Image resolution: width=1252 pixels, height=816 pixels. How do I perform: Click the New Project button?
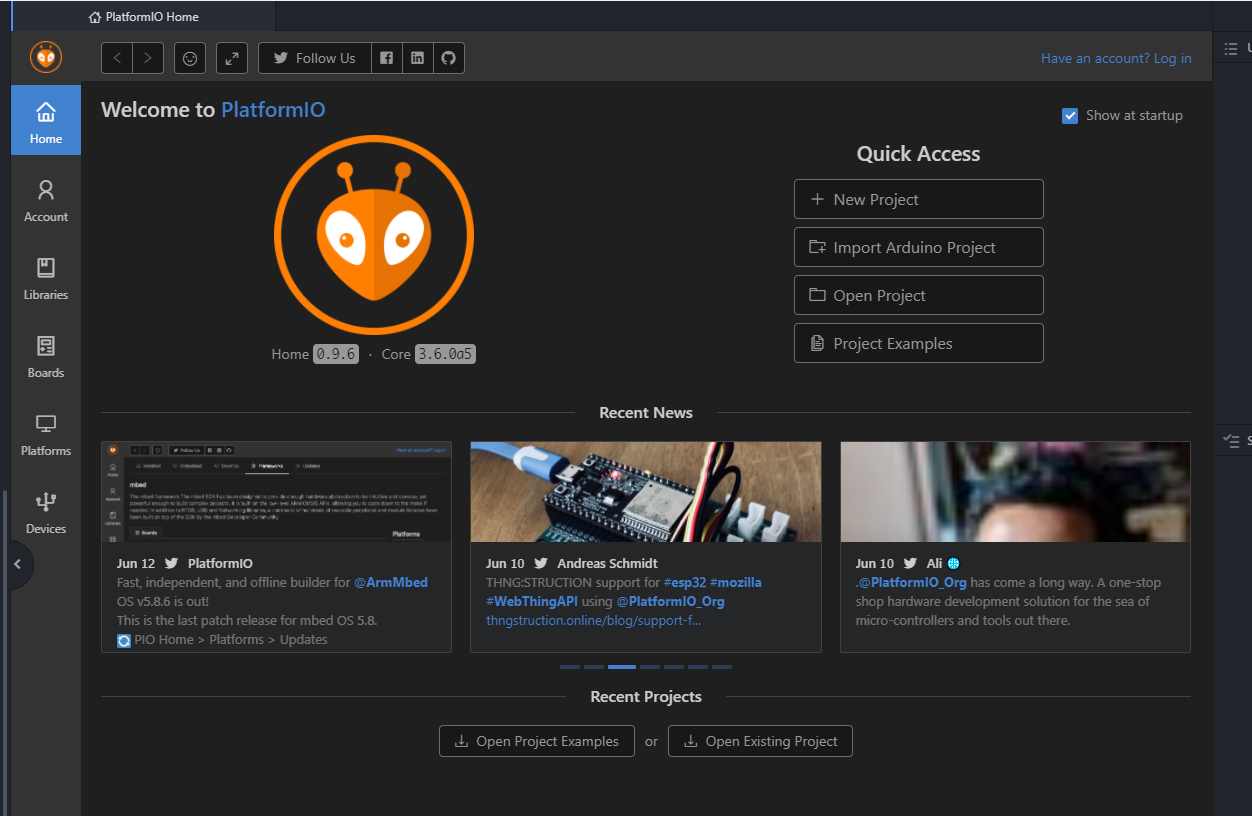pyautogui.click(x=919, y=199)
